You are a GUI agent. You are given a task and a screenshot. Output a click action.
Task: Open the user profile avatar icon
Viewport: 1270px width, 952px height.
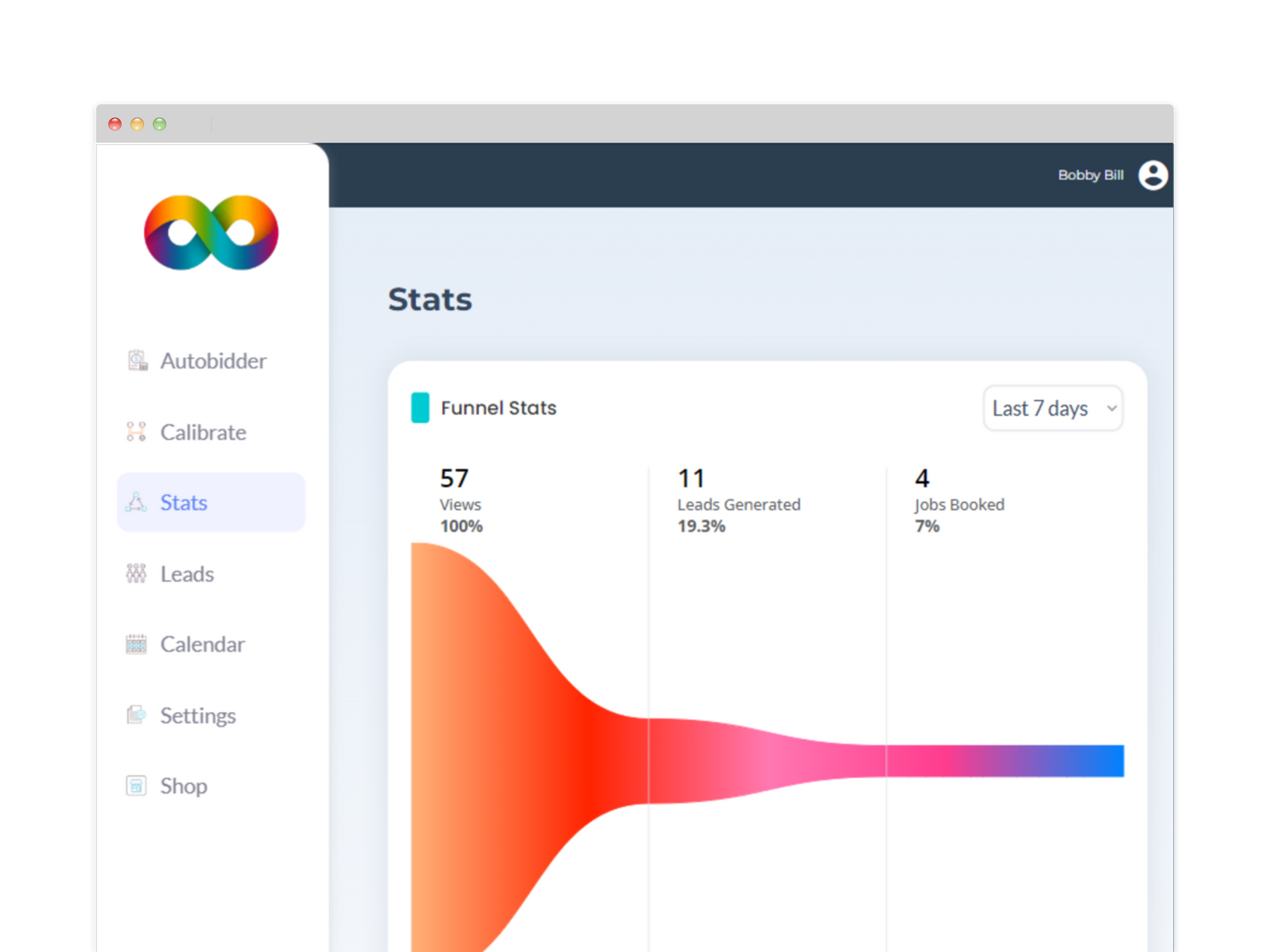1152,175
